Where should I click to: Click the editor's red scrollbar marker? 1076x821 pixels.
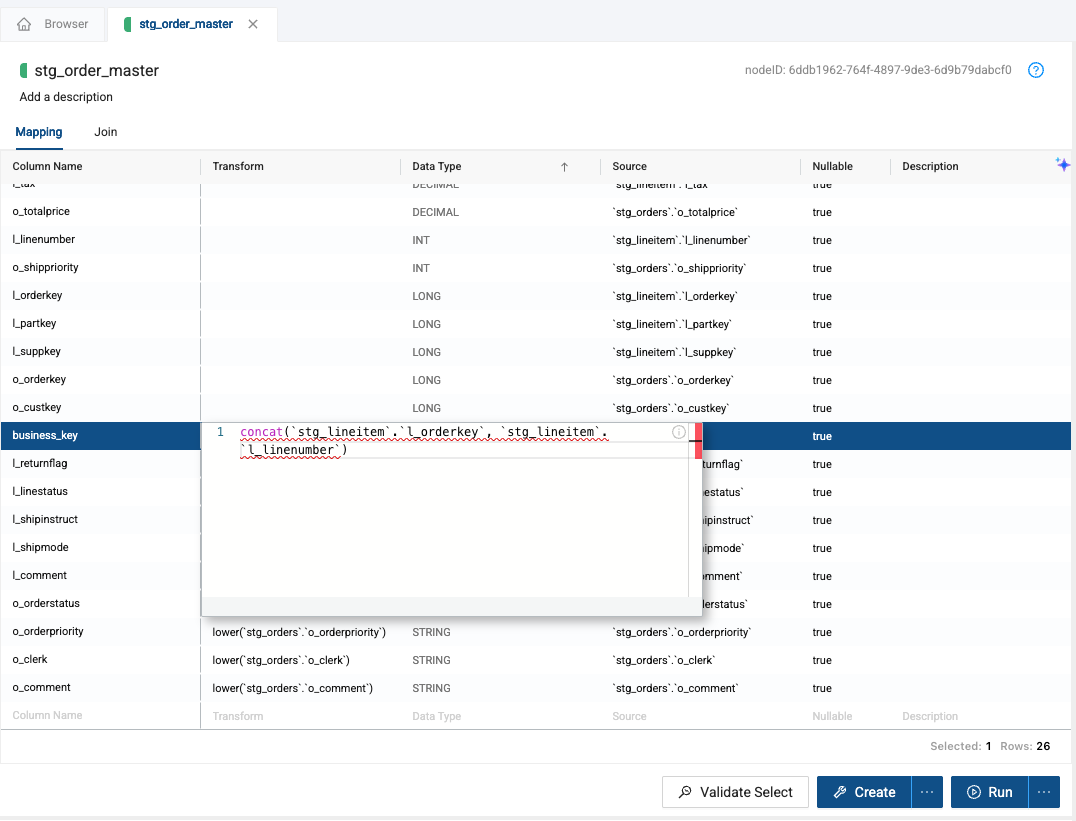[x=699, y=441]
